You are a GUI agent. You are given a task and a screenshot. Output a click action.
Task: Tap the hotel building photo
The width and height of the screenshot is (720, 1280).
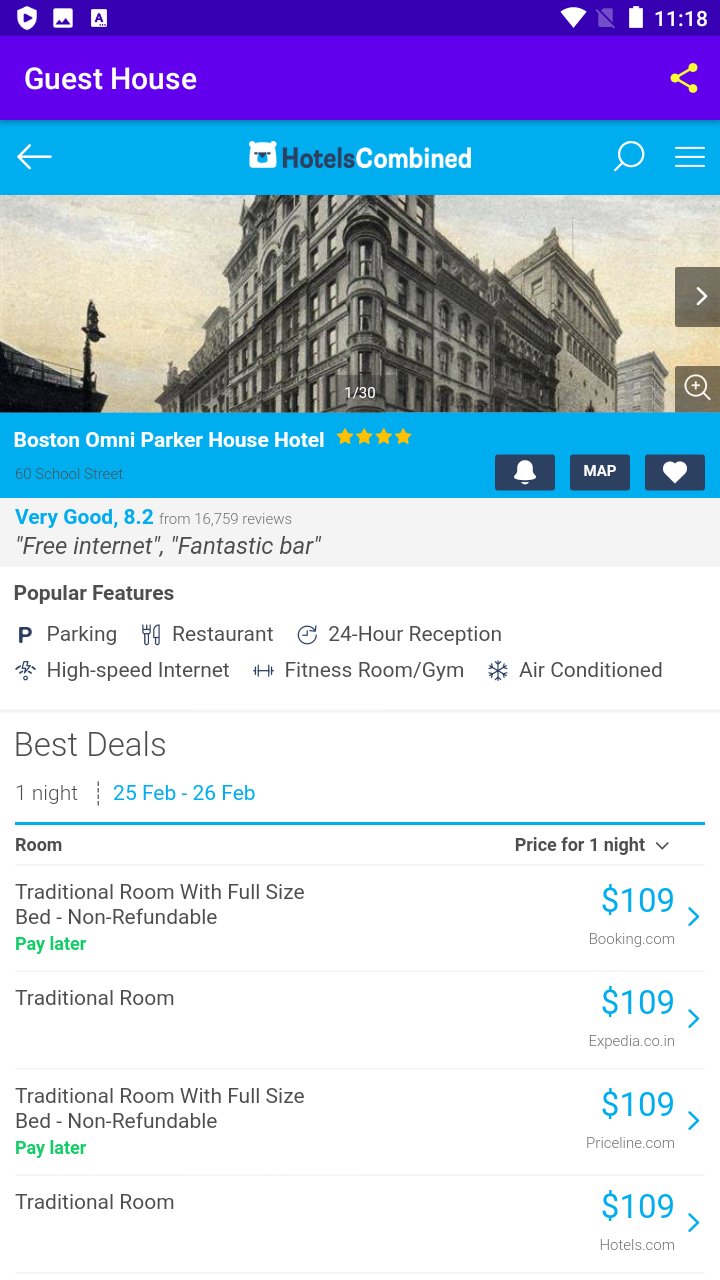coord(337,303)
